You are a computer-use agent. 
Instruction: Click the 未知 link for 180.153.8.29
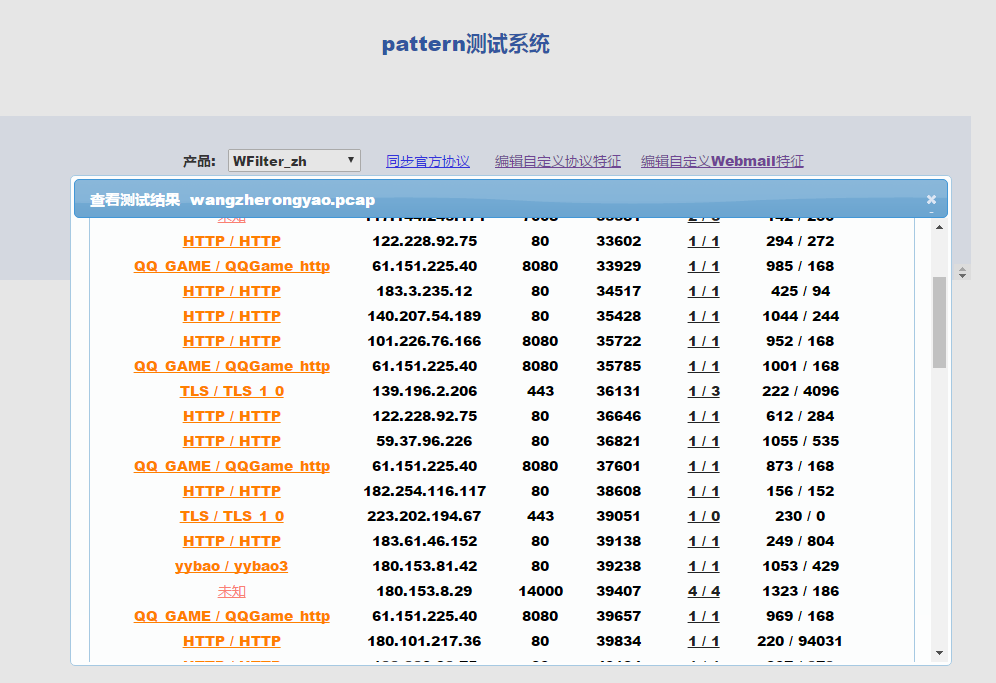click(232, 591)
